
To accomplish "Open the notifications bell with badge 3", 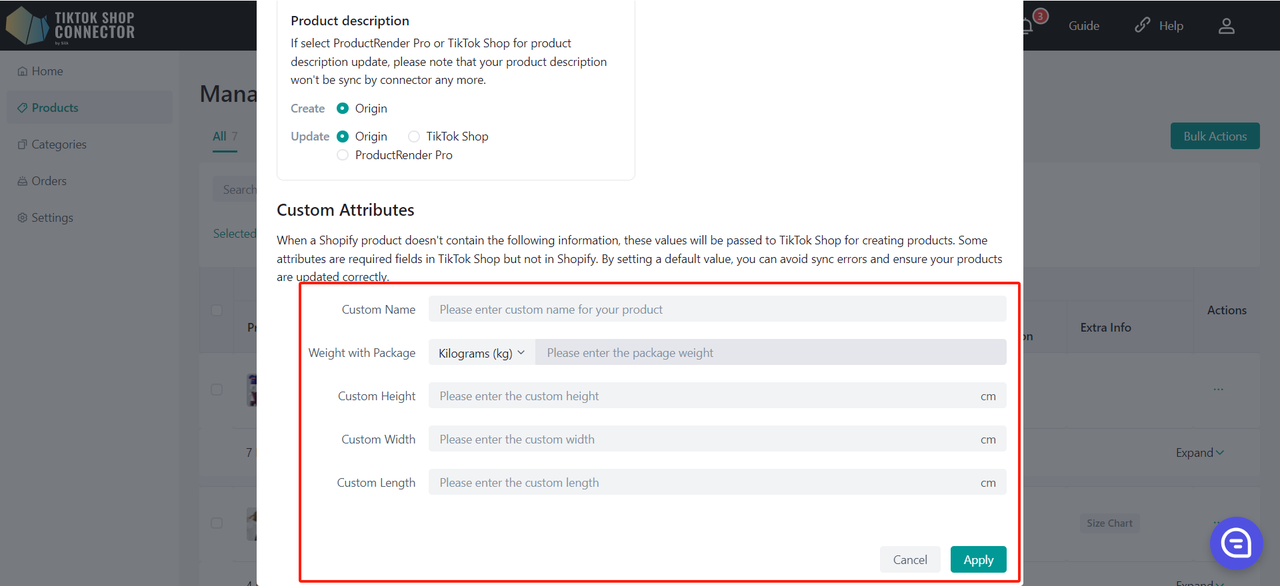I will click(x=1028, y=24).
